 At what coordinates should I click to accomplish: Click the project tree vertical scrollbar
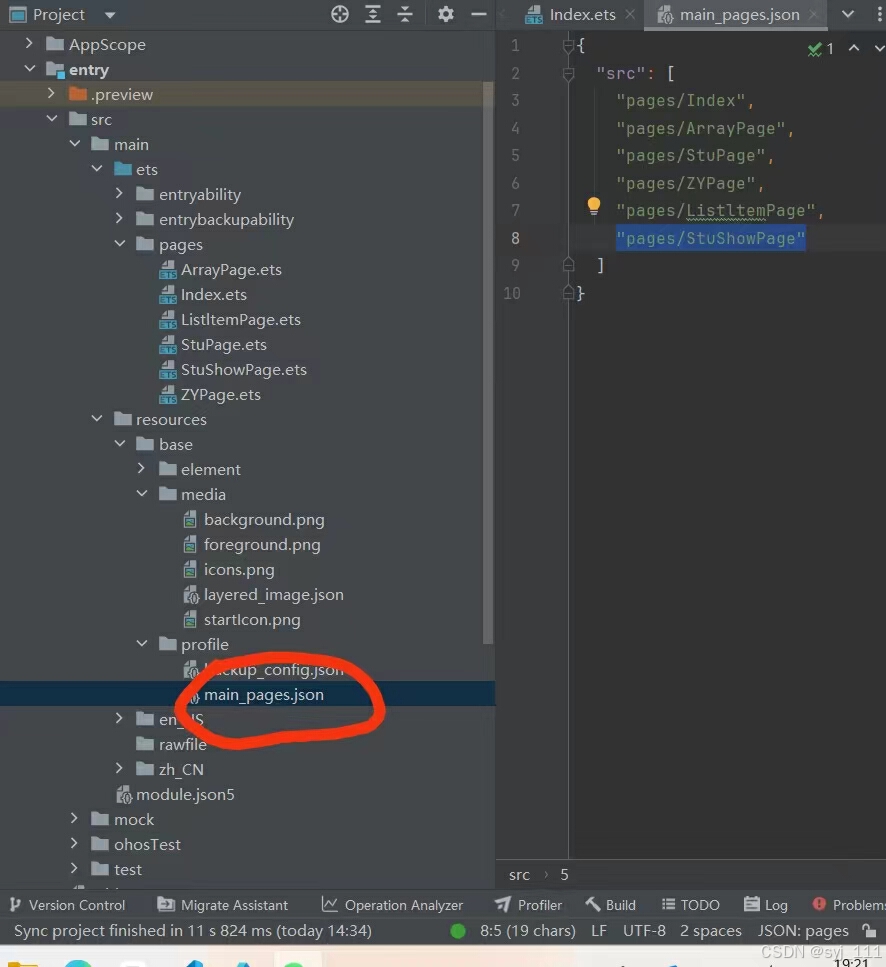488,363
